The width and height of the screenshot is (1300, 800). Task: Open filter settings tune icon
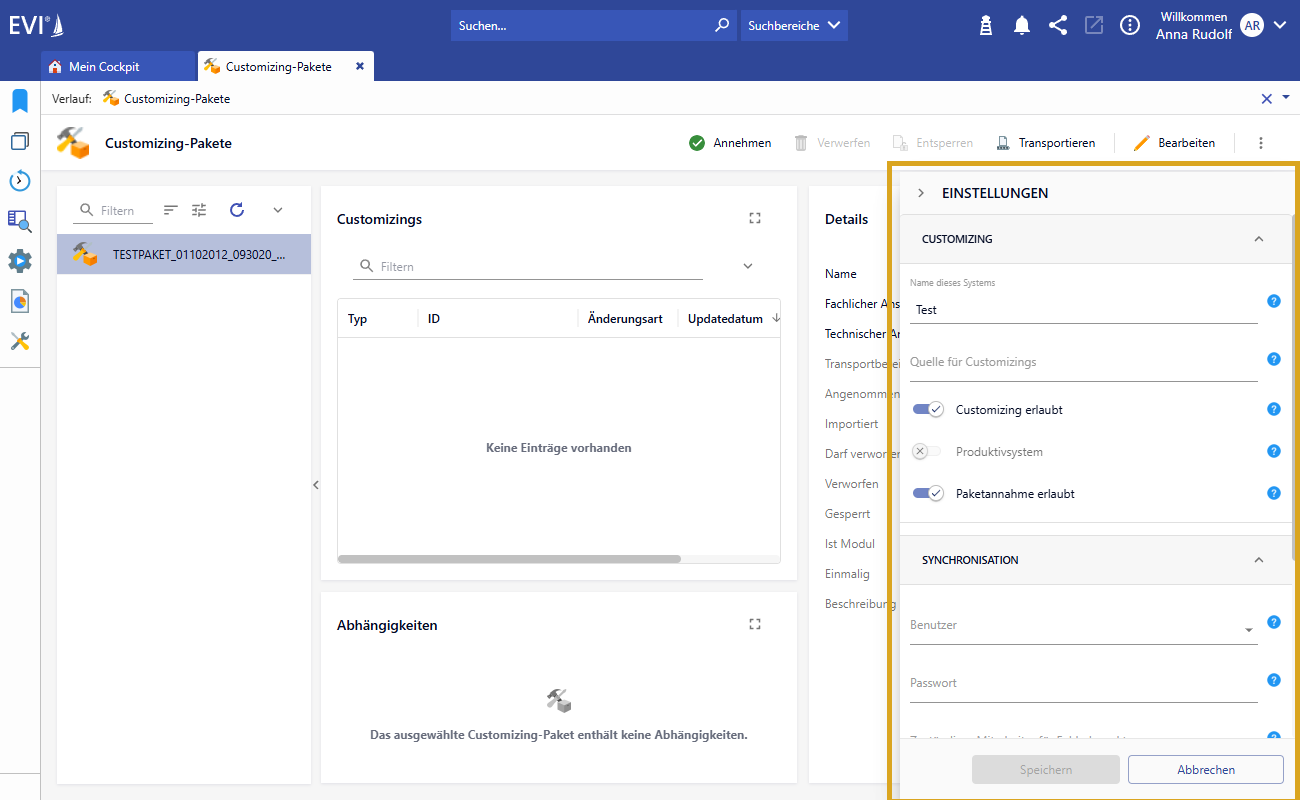[199, 210]
